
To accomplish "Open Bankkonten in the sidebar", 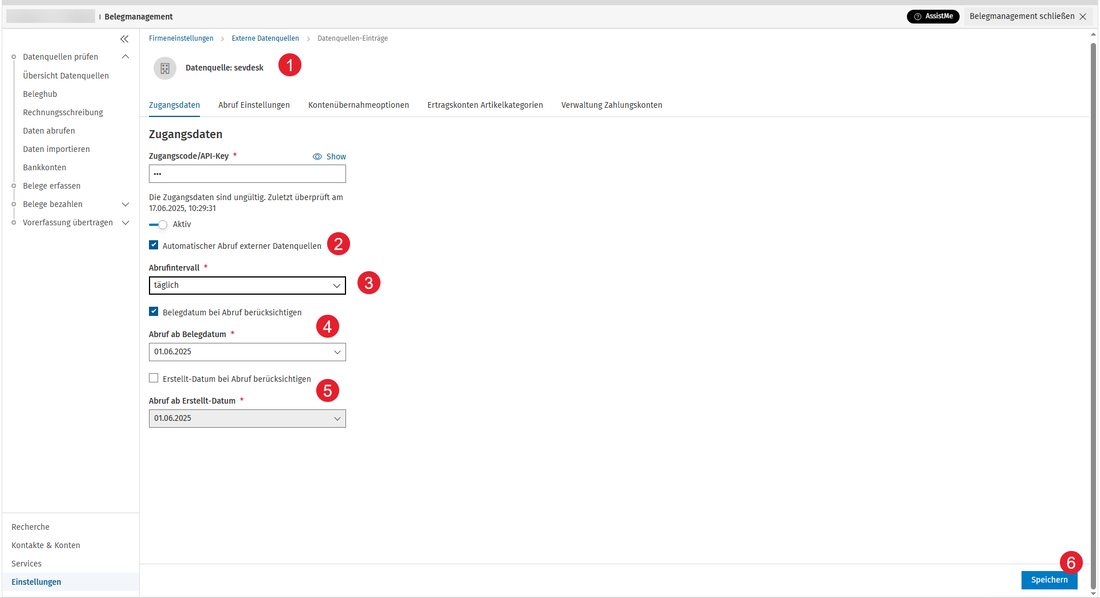I will click(x=44, y=167).
